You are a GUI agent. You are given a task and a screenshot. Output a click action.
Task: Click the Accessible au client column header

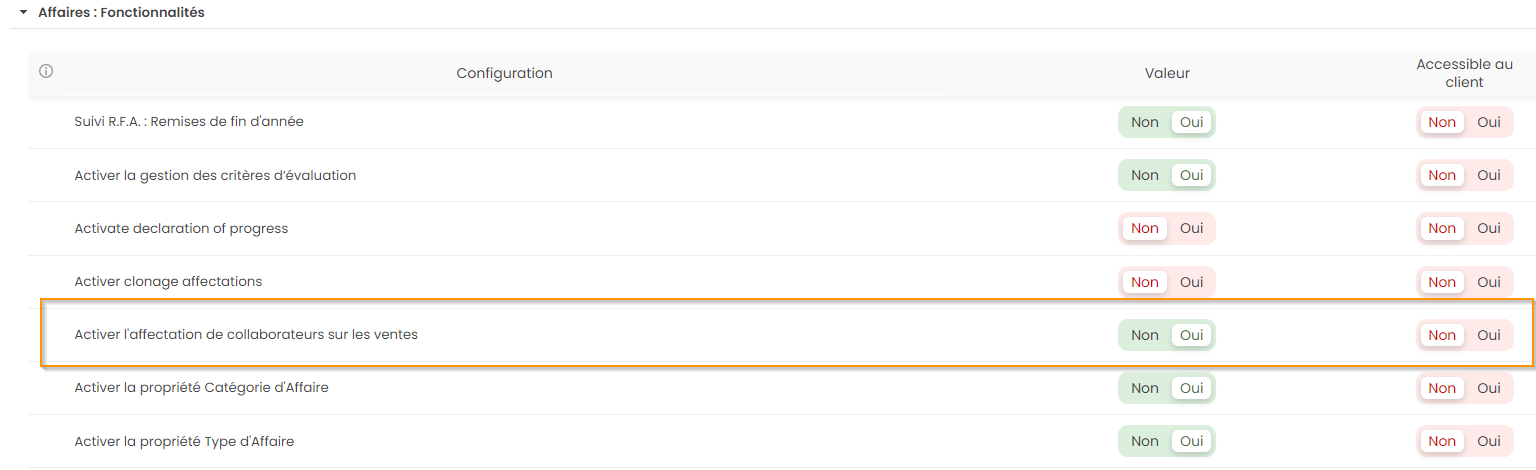coord(1464,73)
